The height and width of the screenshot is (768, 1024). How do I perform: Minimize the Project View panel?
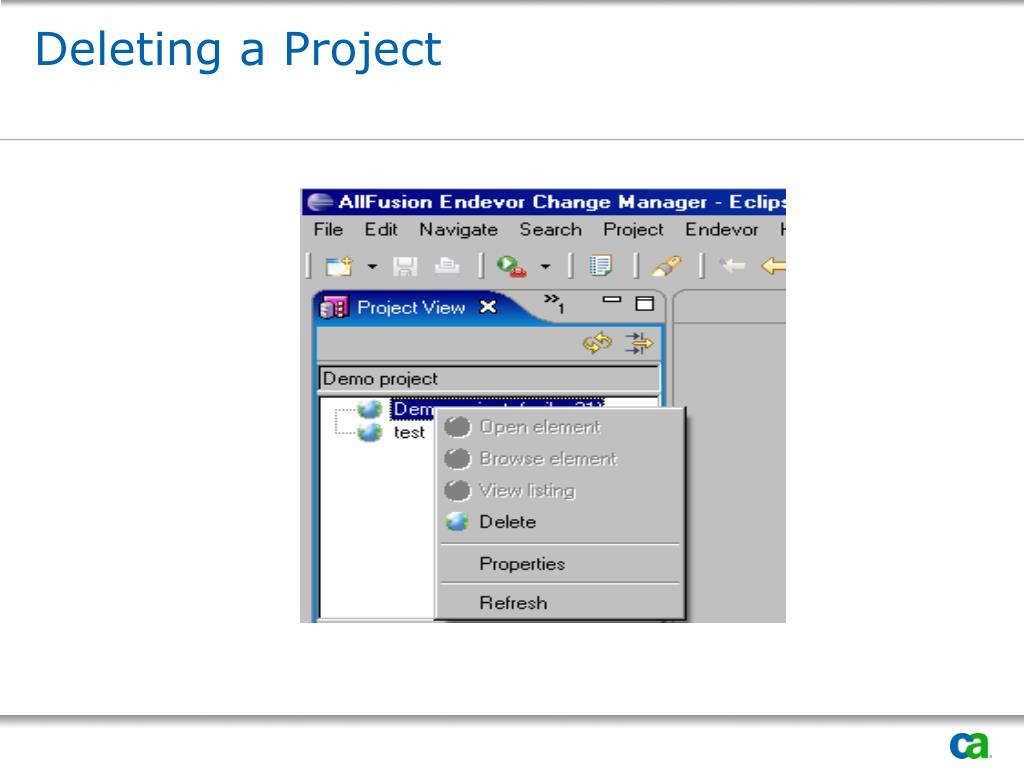pyautogui.click(x=612, y=300)
